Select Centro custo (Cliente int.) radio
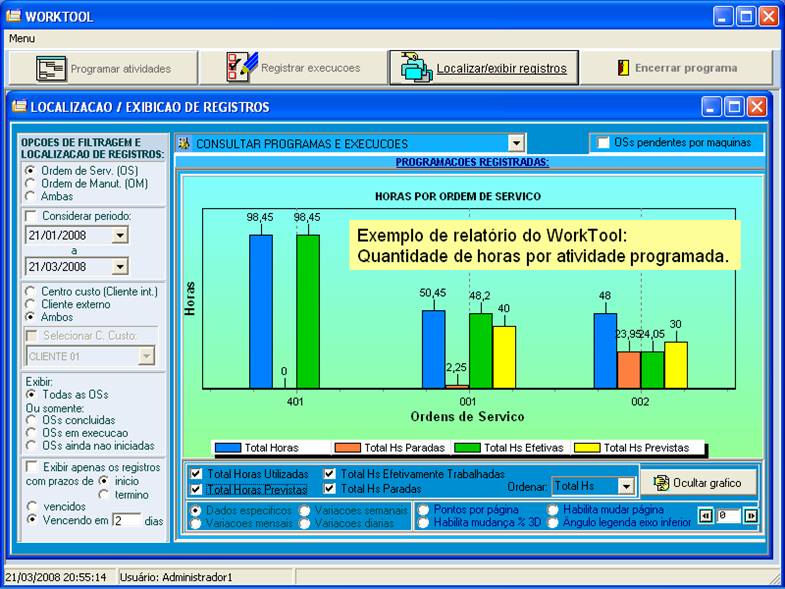This screenshot has height=589, width=785. point(31,291)
